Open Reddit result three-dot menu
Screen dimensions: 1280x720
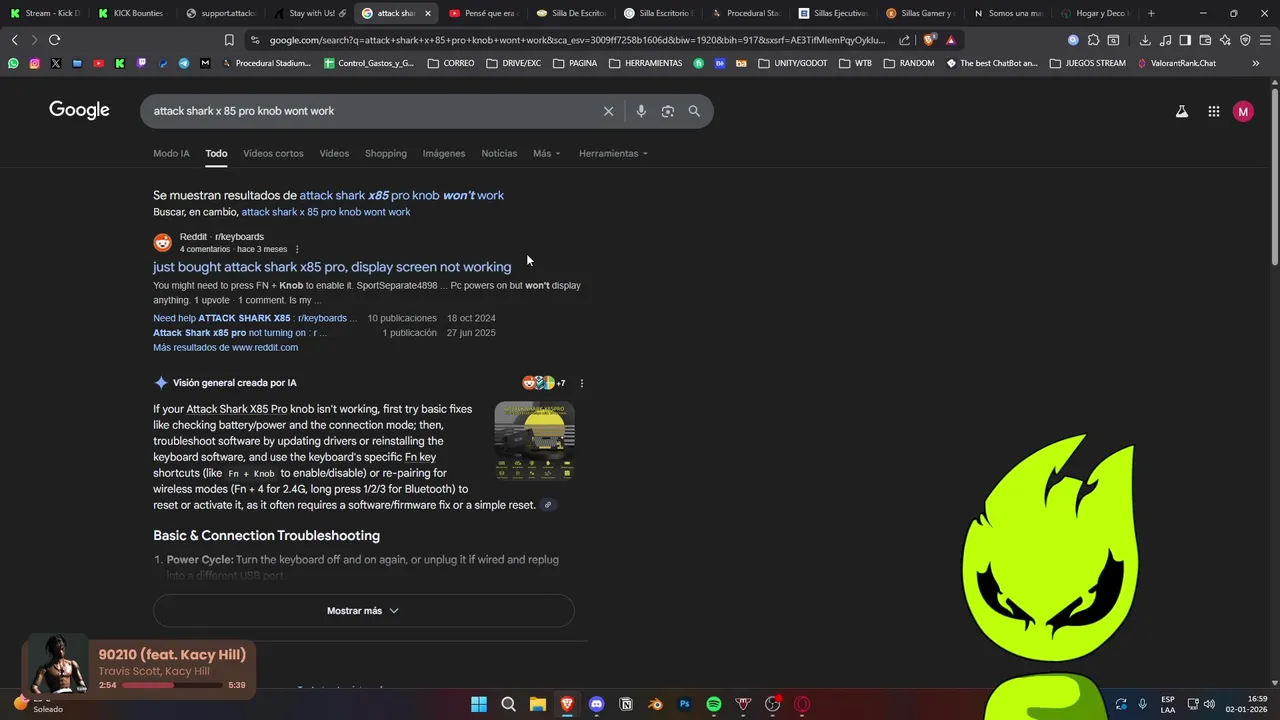(x=297, y=249)
